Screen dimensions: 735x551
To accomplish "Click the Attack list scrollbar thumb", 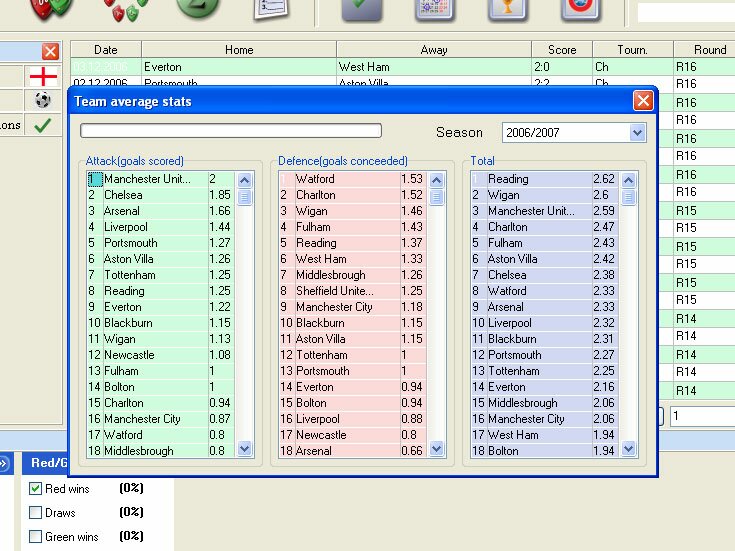I will (x=245, y=196).
